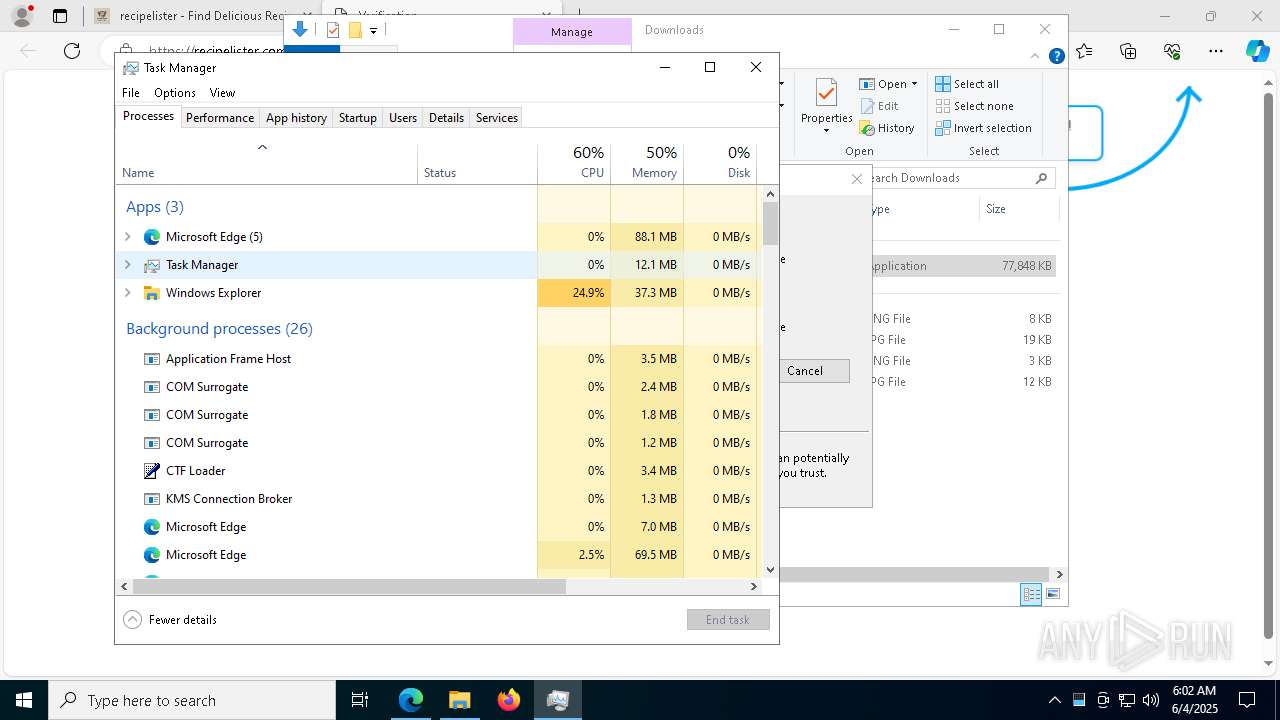Image resolution: width=1280 pixels, height=720 pixels.
Task: Click the Properties icon in the File Explorer ribbon
Action: pyautogui.click(x=826, y=94)
